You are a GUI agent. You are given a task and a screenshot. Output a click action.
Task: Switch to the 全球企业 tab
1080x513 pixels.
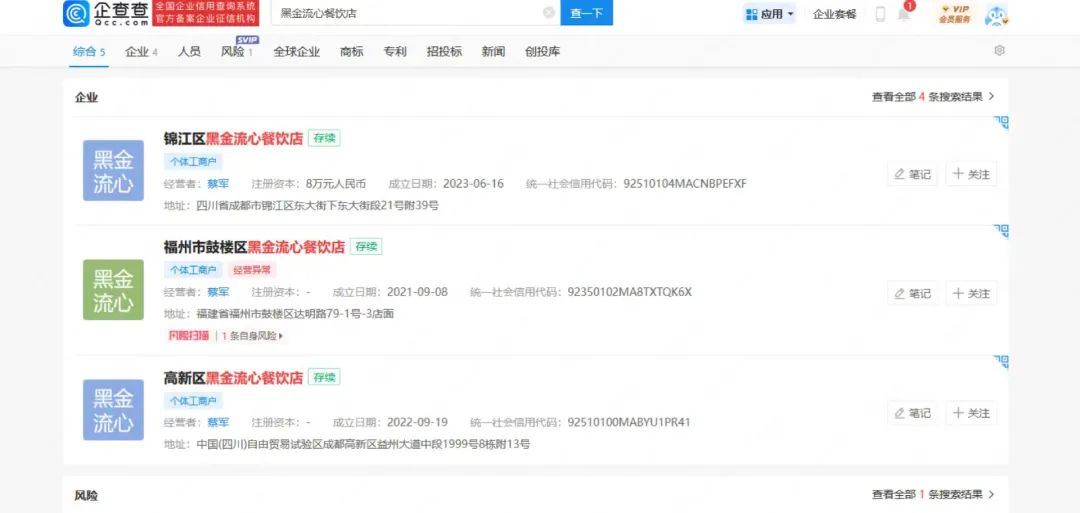296,52
